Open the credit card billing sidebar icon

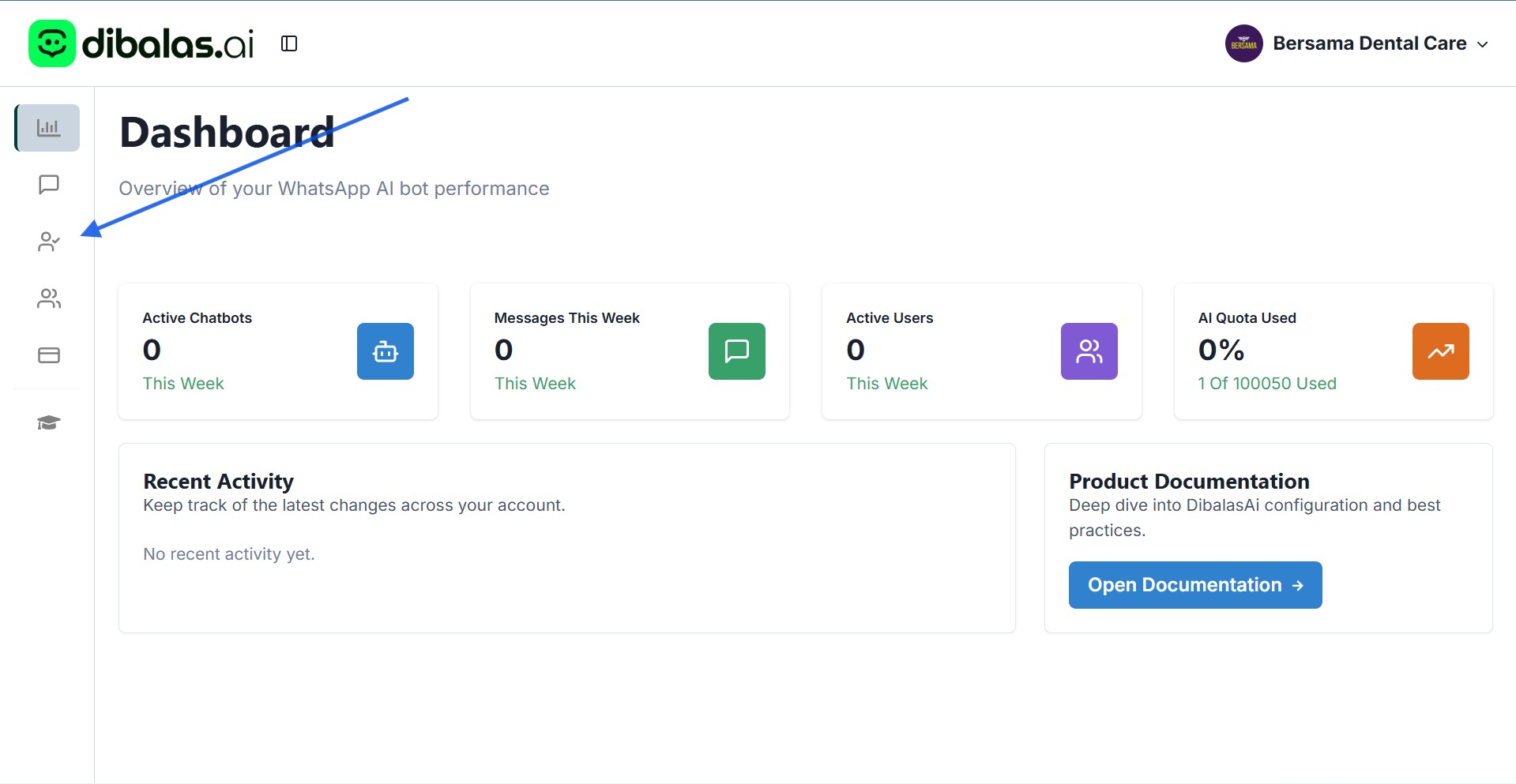[49, 355]
